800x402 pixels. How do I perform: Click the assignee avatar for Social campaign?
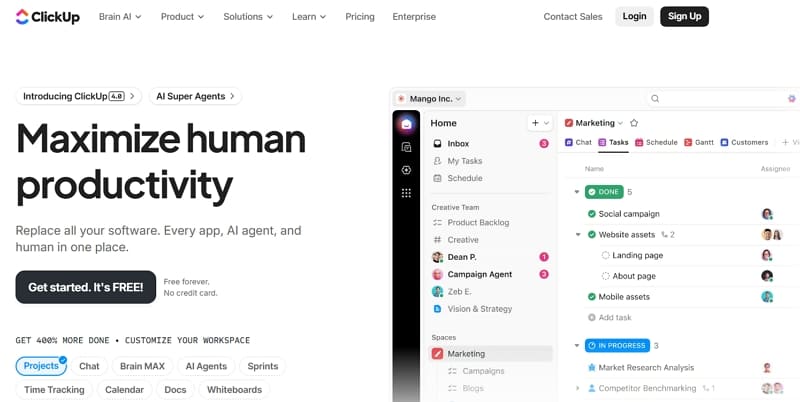click(767, 214)
